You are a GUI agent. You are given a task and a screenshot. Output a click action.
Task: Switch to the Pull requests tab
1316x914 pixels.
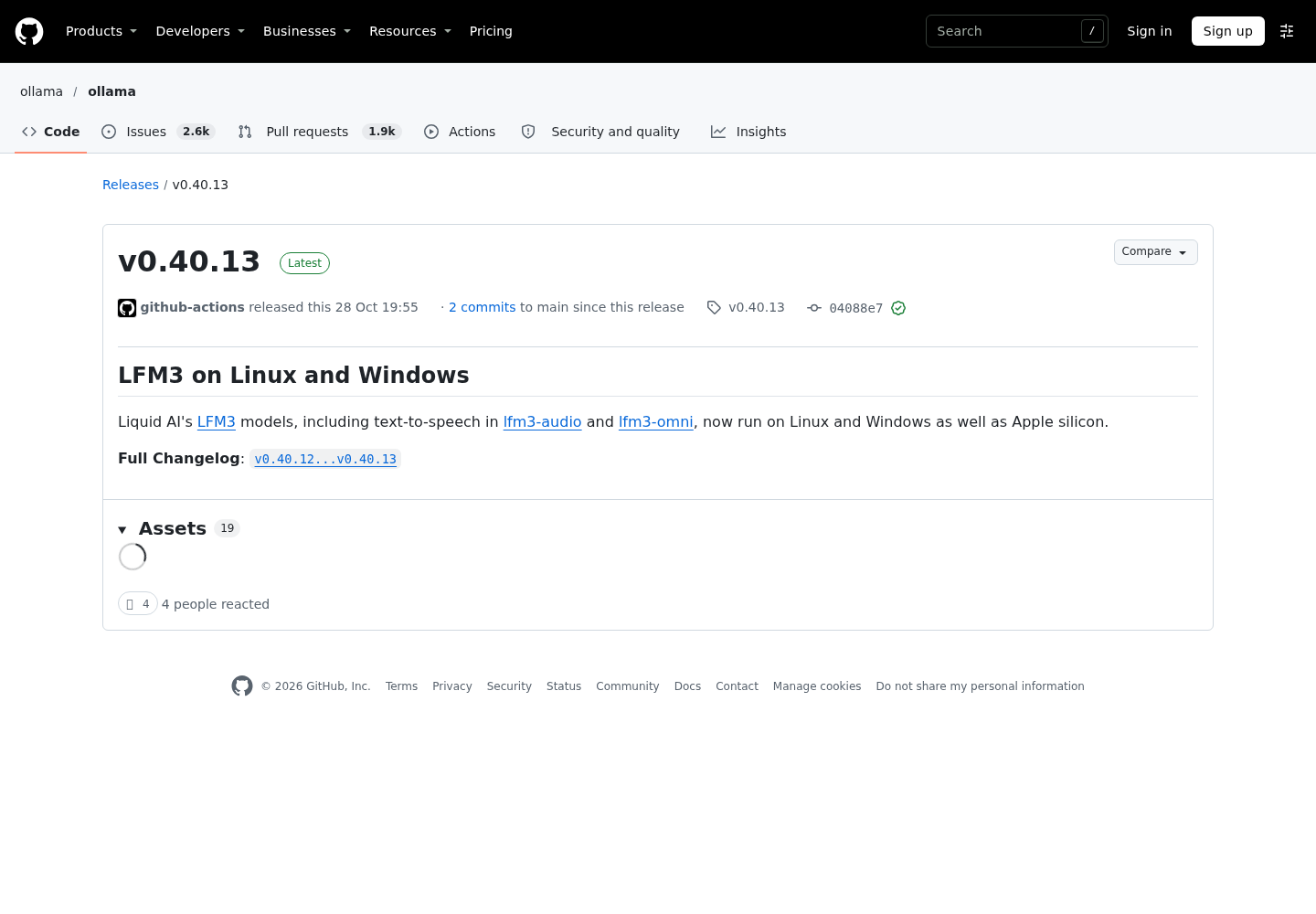coord(320,132)
